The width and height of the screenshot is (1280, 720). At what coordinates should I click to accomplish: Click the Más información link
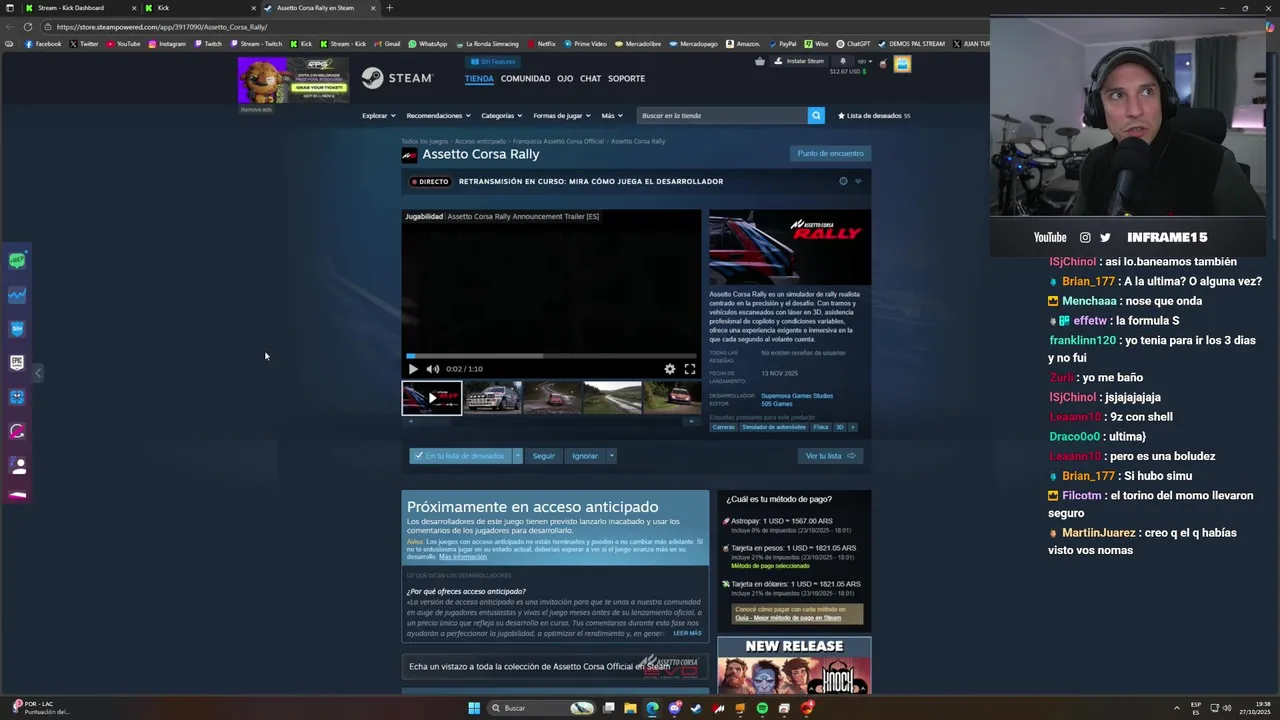click(x=463, y=556)
